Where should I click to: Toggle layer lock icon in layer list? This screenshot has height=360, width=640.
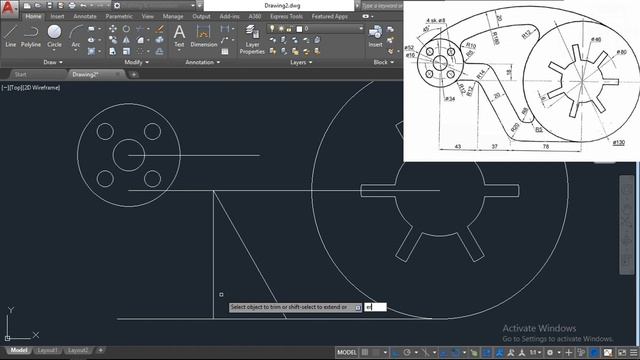coord(289,29)
